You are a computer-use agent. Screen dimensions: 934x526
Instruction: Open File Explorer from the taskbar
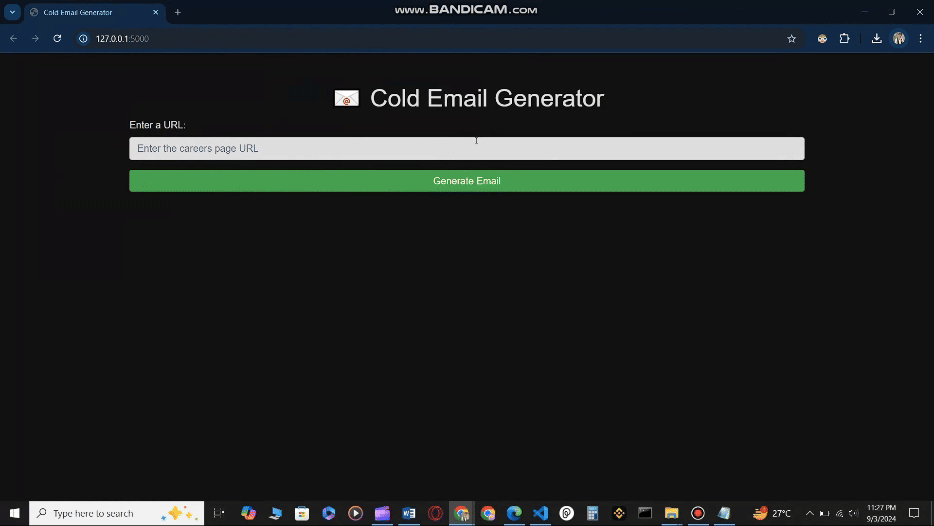click(671, 513)
